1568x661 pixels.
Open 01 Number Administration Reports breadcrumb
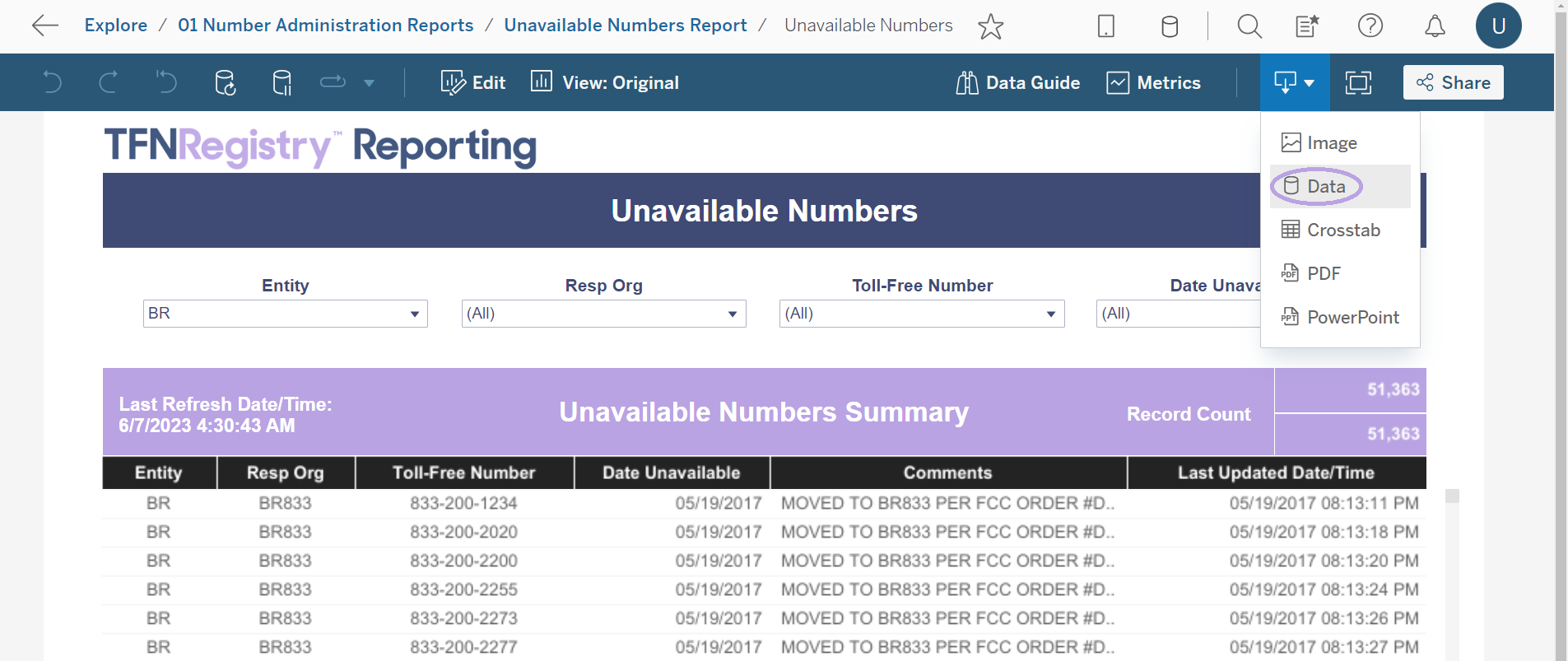(326, 26)
